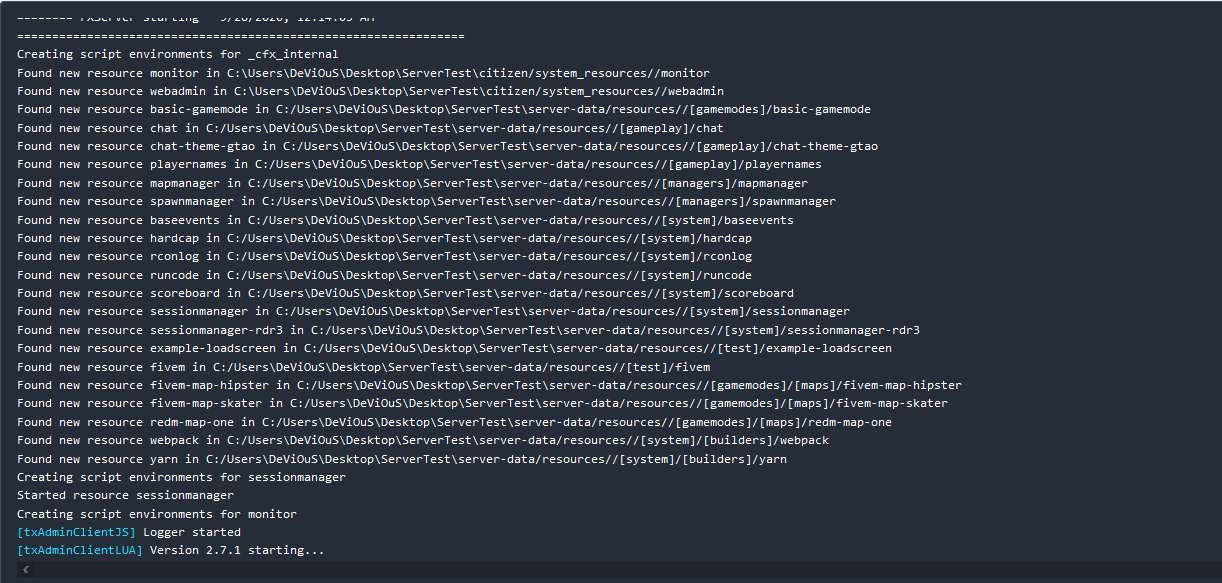The width and height of the screenshot is (1222, 583).
Task: Click the yarn resource log line
Action: click(x=401, y=459)
